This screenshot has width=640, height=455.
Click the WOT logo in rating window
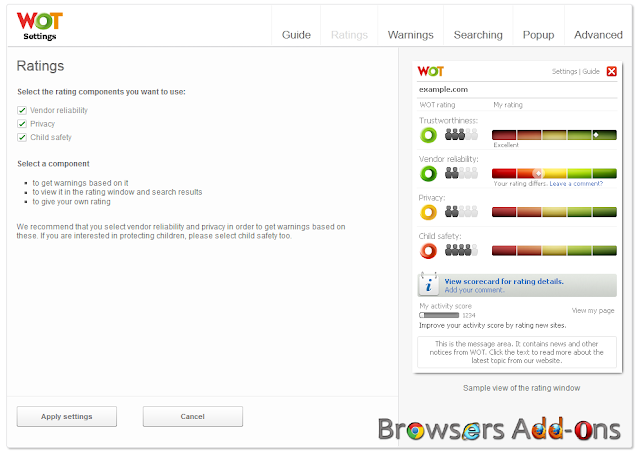point(430,71)
